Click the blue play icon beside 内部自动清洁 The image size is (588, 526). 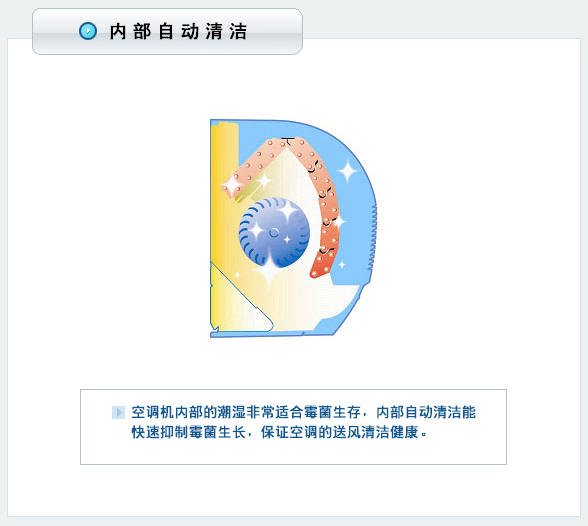(88, 31)
